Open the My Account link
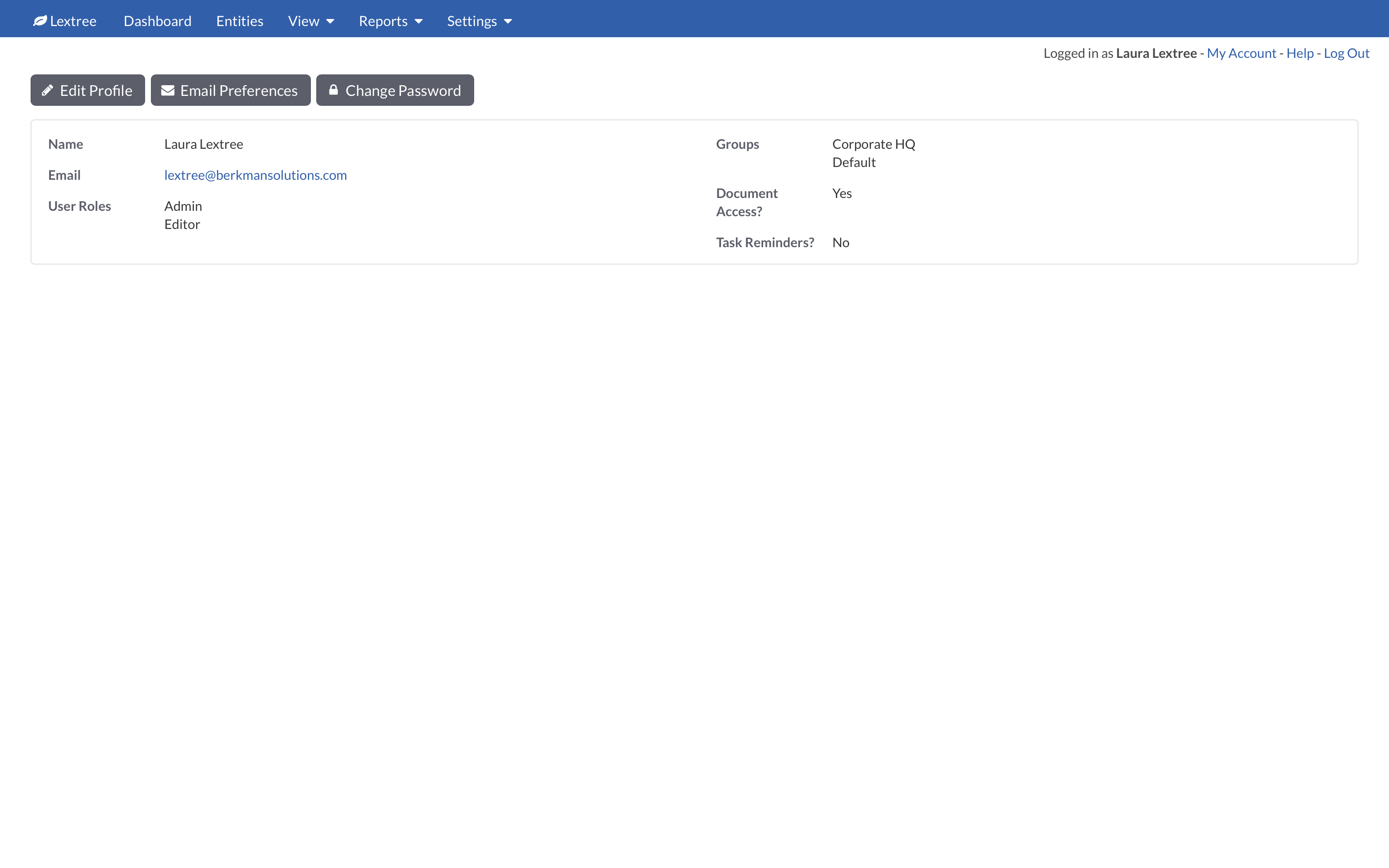Image resolution: width=1389 pixels, height=868 pixels. [1241, 53]
